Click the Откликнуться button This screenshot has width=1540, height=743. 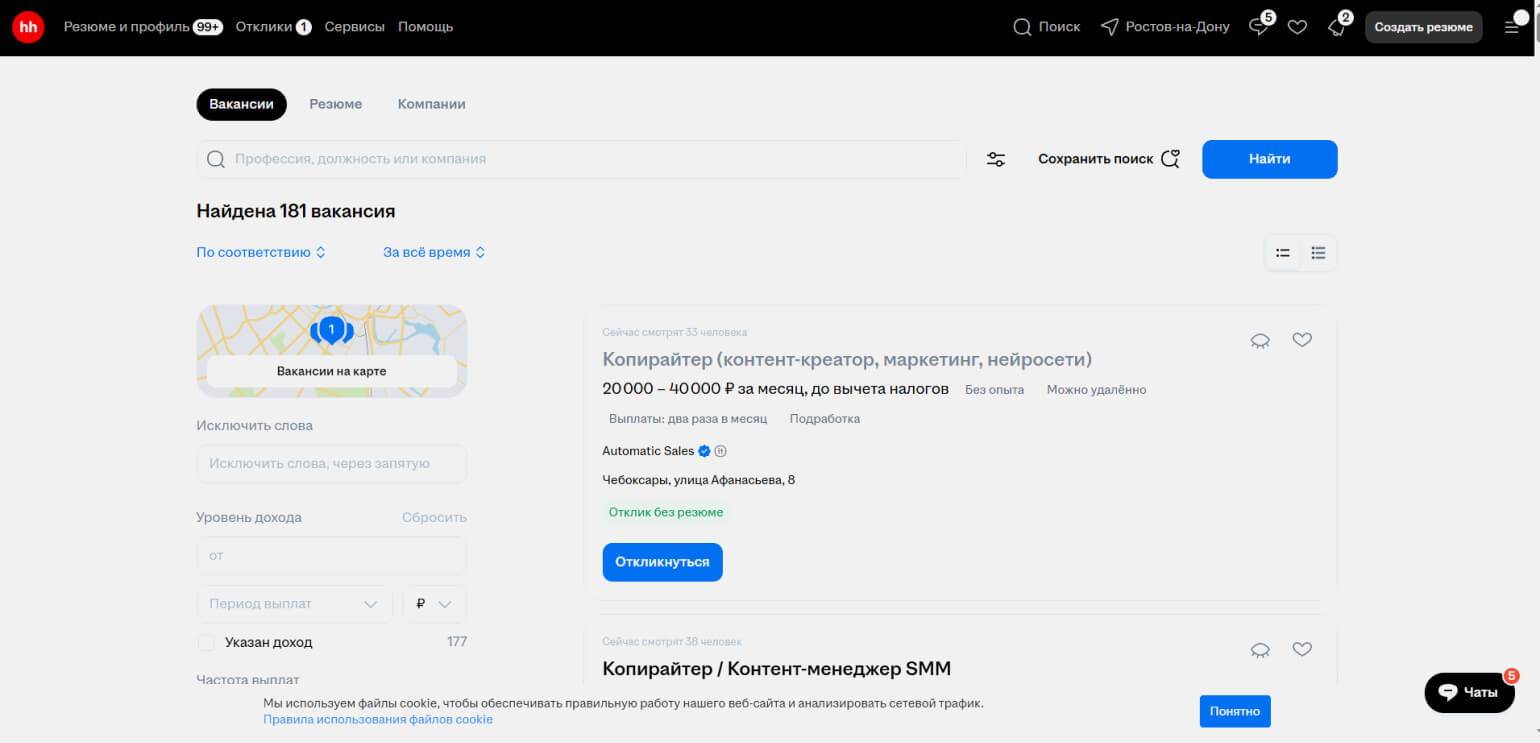point(662,562)
